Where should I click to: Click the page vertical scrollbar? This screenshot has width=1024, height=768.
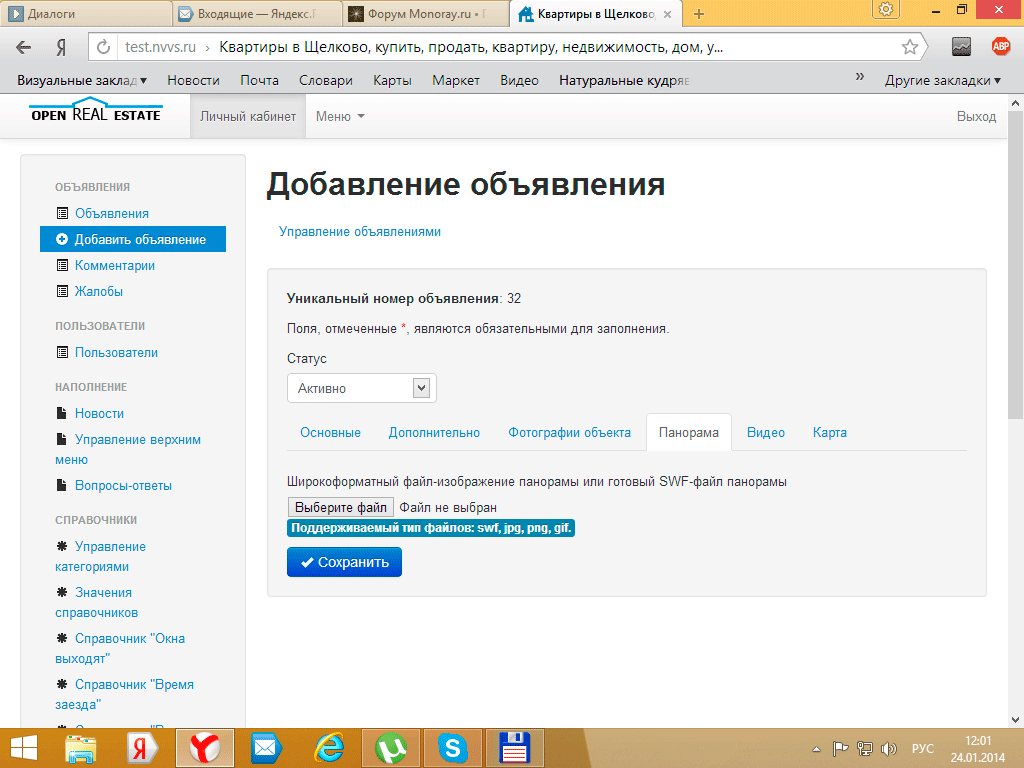coord(1015,260)
